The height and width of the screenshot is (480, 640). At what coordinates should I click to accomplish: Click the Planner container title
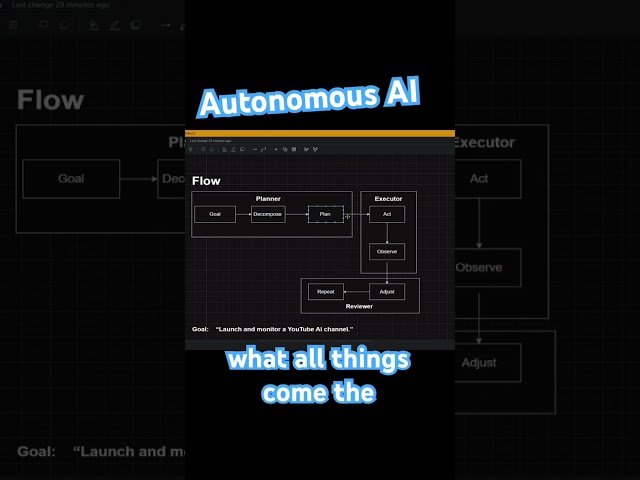tap(268, 199)
